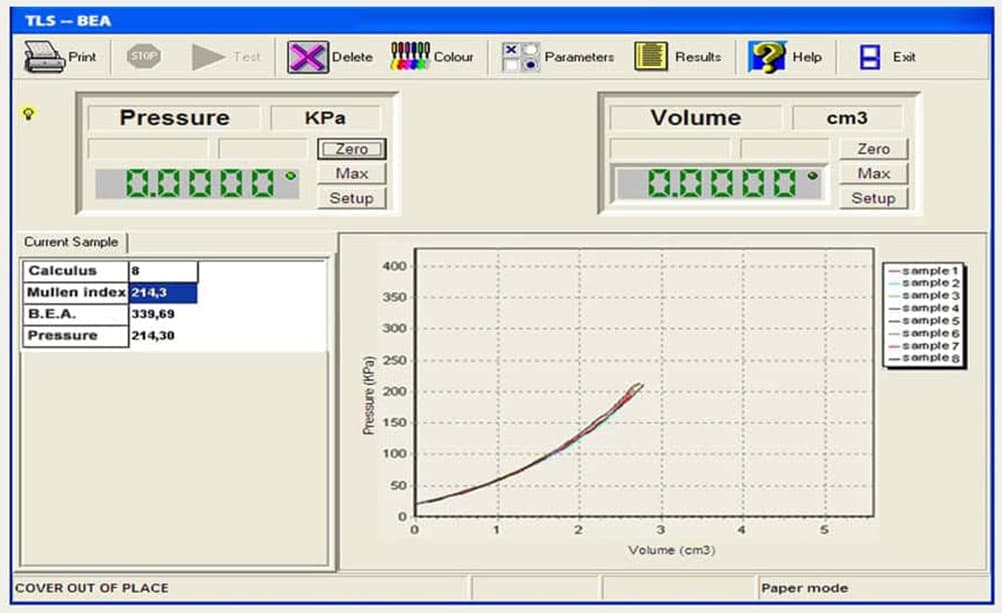
Task: Click the Pressure row label in table
Action: (x=75, y=336)
